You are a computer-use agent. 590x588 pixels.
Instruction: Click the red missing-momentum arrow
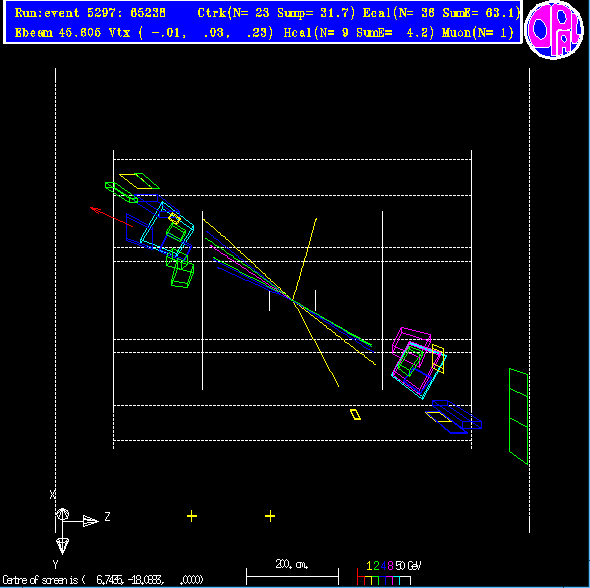point(111,217)
